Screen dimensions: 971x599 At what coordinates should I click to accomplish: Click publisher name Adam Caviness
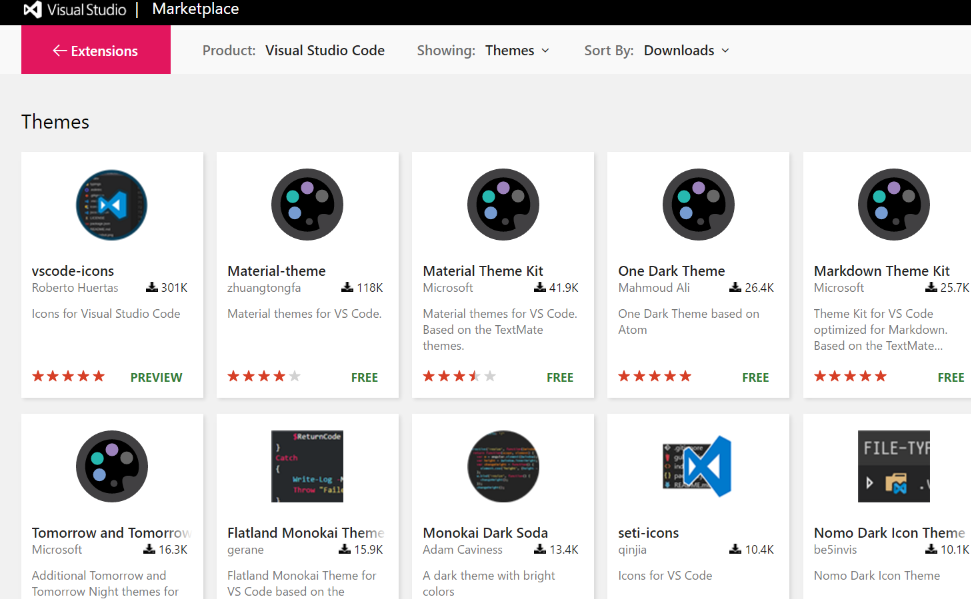coord(463,549)
